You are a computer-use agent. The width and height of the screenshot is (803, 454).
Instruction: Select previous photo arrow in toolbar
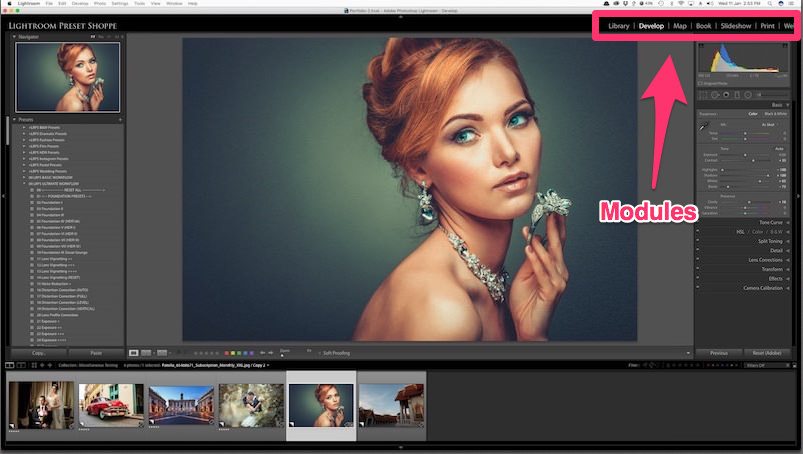263,353
